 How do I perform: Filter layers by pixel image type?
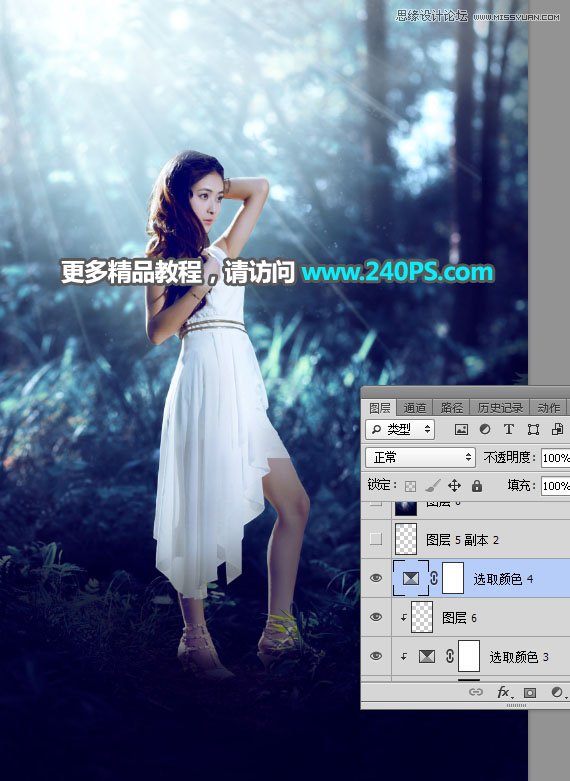pyautogui.click(x=461, y=429)
